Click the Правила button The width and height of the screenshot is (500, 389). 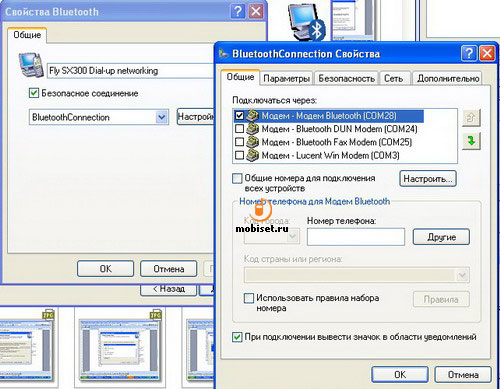pos(441,299)
